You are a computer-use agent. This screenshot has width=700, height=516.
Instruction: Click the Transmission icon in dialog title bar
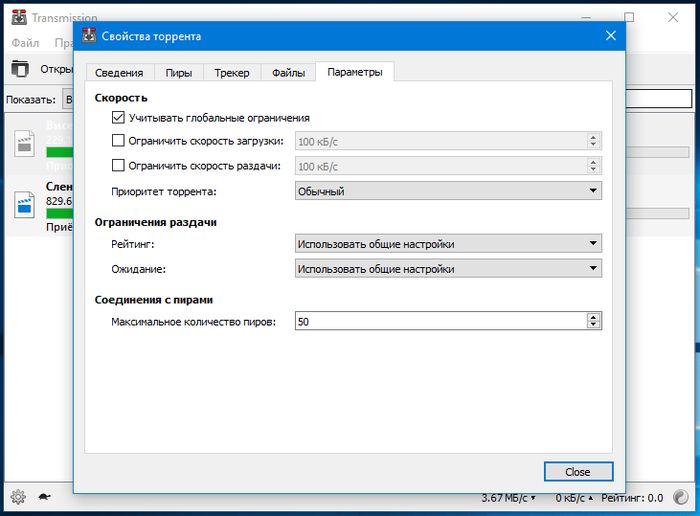point(89,36)
